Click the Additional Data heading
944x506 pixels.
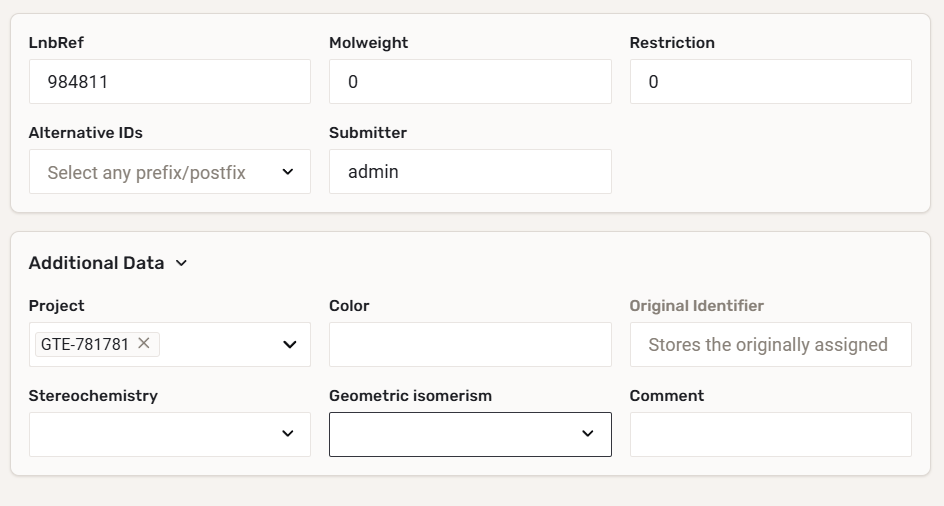(x=96, y=263)
